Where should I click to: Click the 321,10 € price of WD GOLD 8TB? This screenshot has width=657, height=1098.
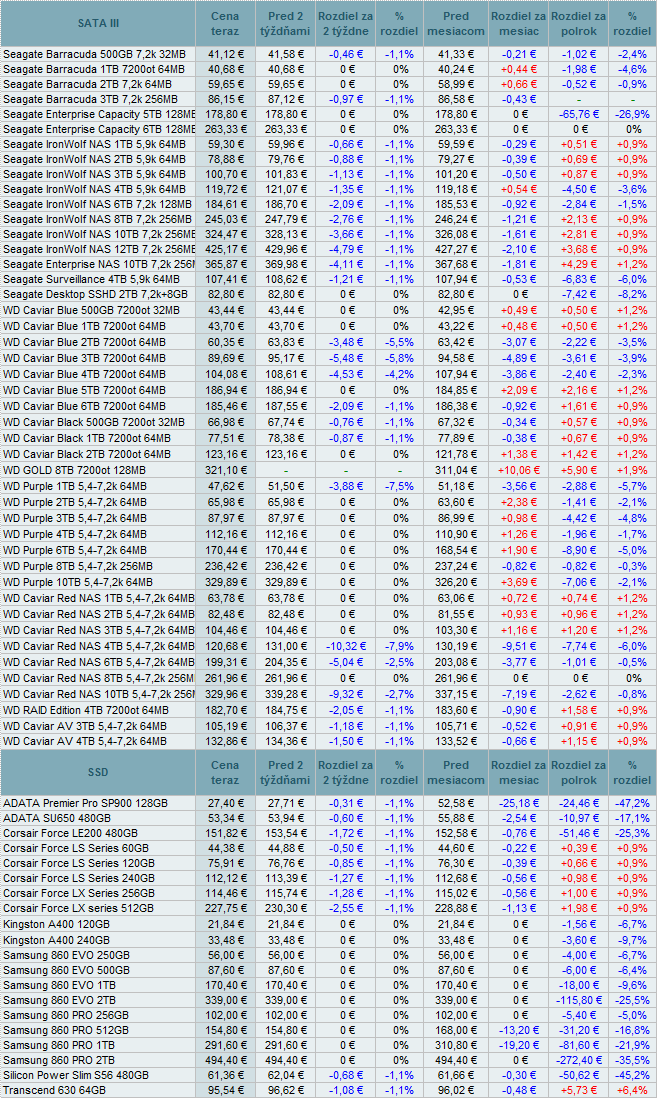click(225, 470)
